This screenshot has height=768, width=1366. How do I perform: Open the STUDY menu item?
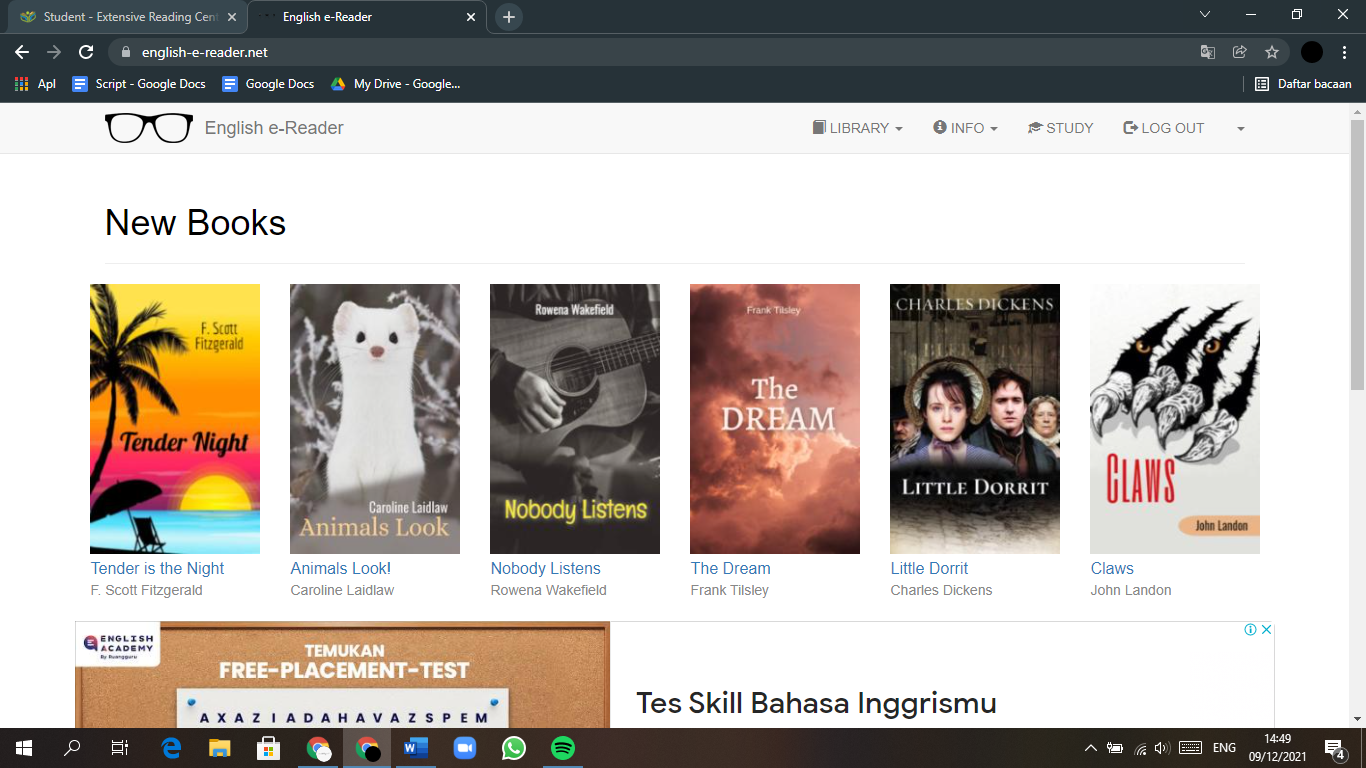(x=1061, y=128)
